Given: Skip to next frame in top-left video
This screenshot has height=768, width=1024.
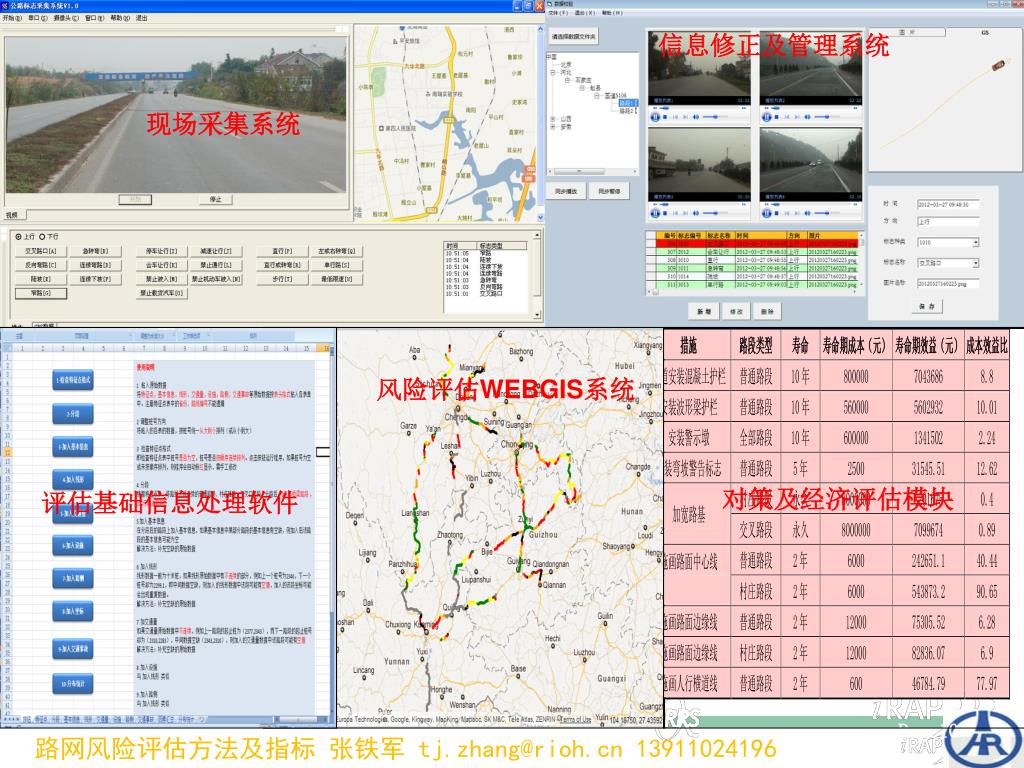Looking at the screenshot, I should [x=685, y=117].
